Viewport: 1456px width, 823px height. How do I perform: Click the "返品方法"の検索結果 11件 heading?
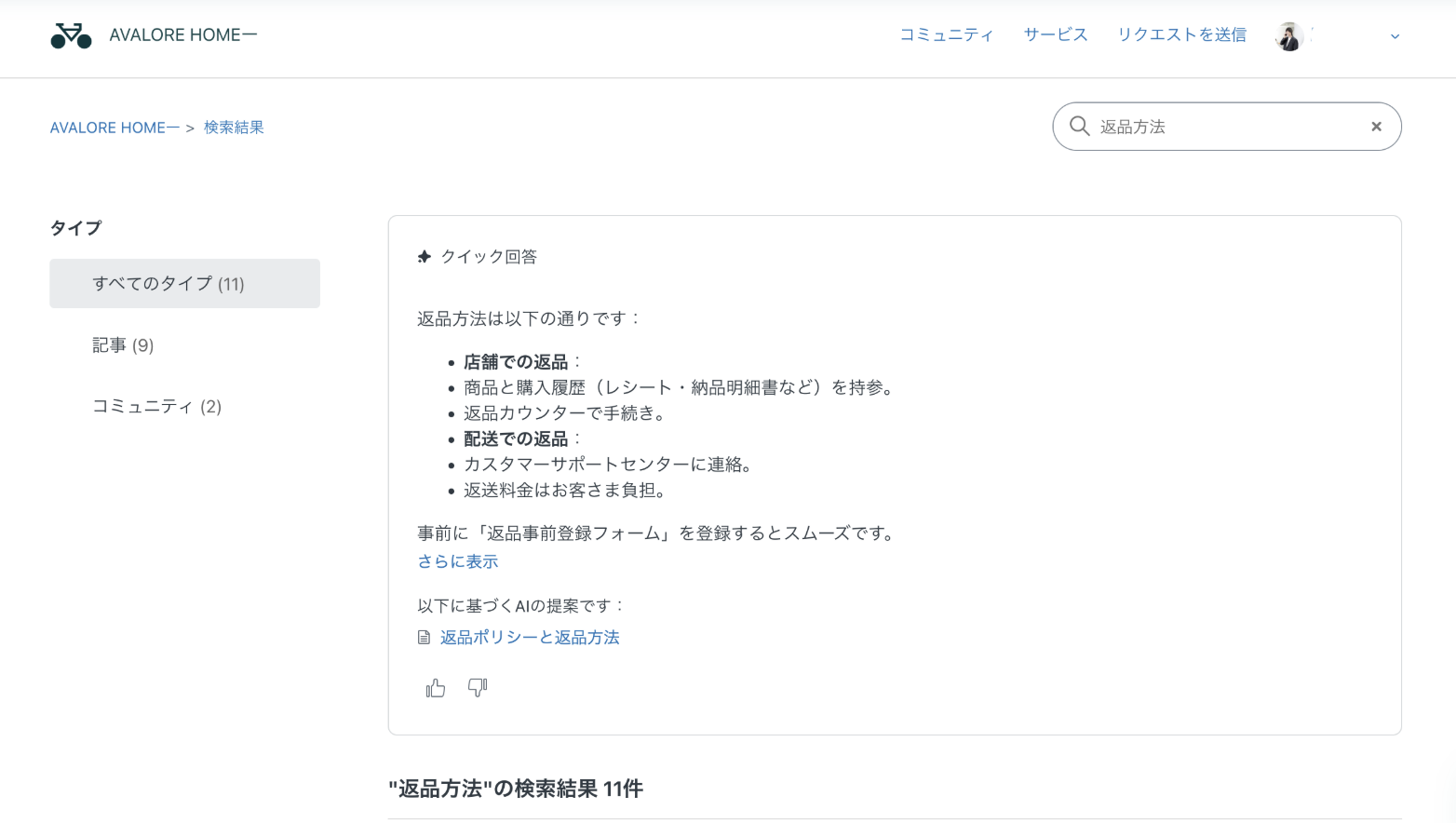[516, 789]
